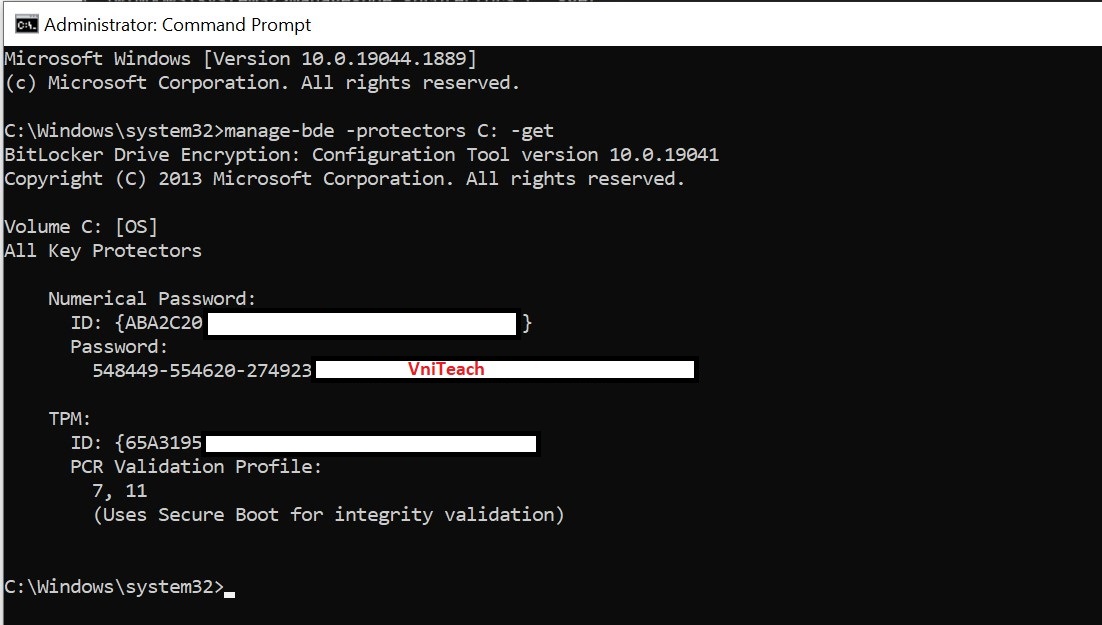Click the Uses Secure Boot validation note

(328, 515)
